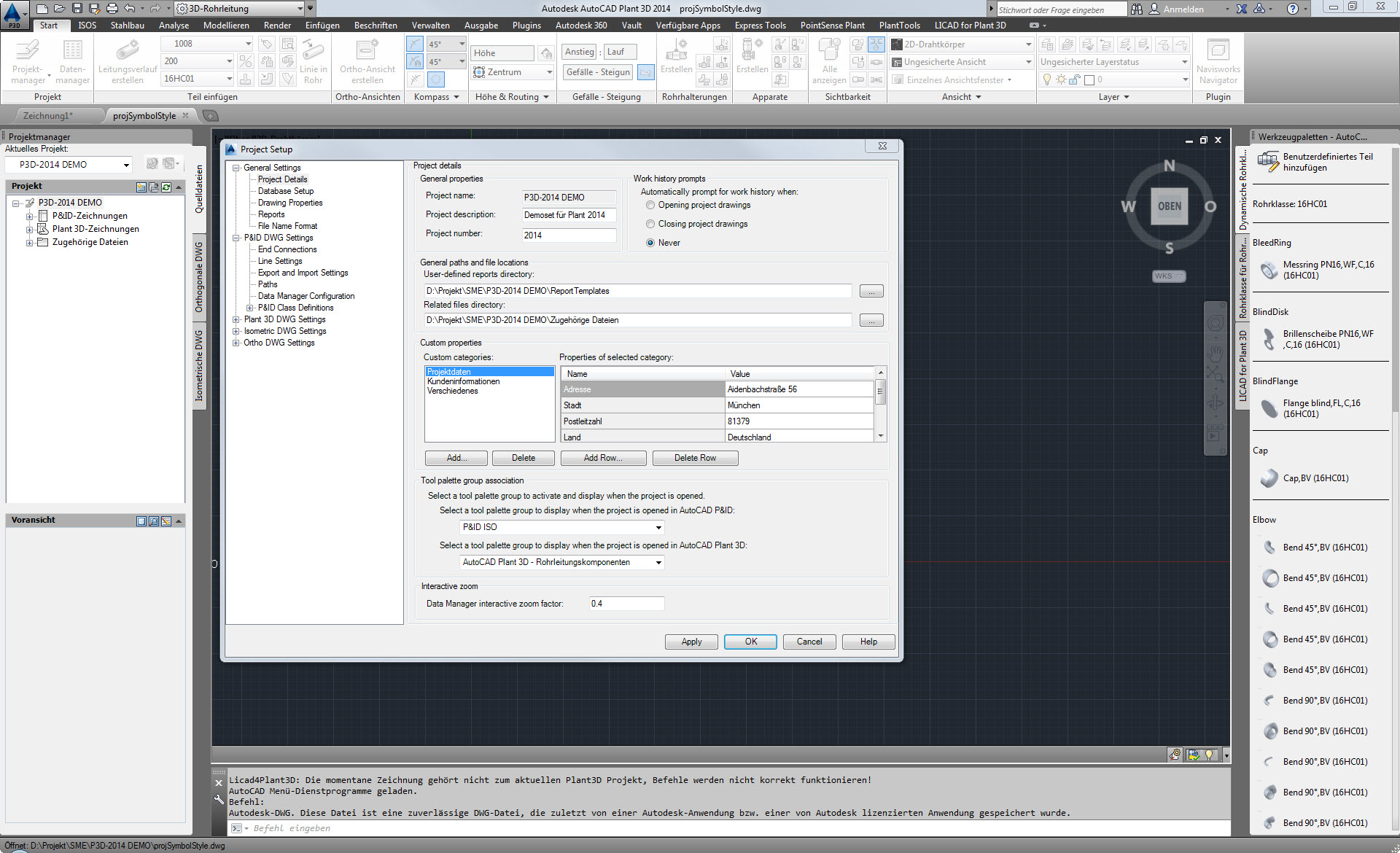
Task: Click the Apply button
Action: (x=691, y=642)
